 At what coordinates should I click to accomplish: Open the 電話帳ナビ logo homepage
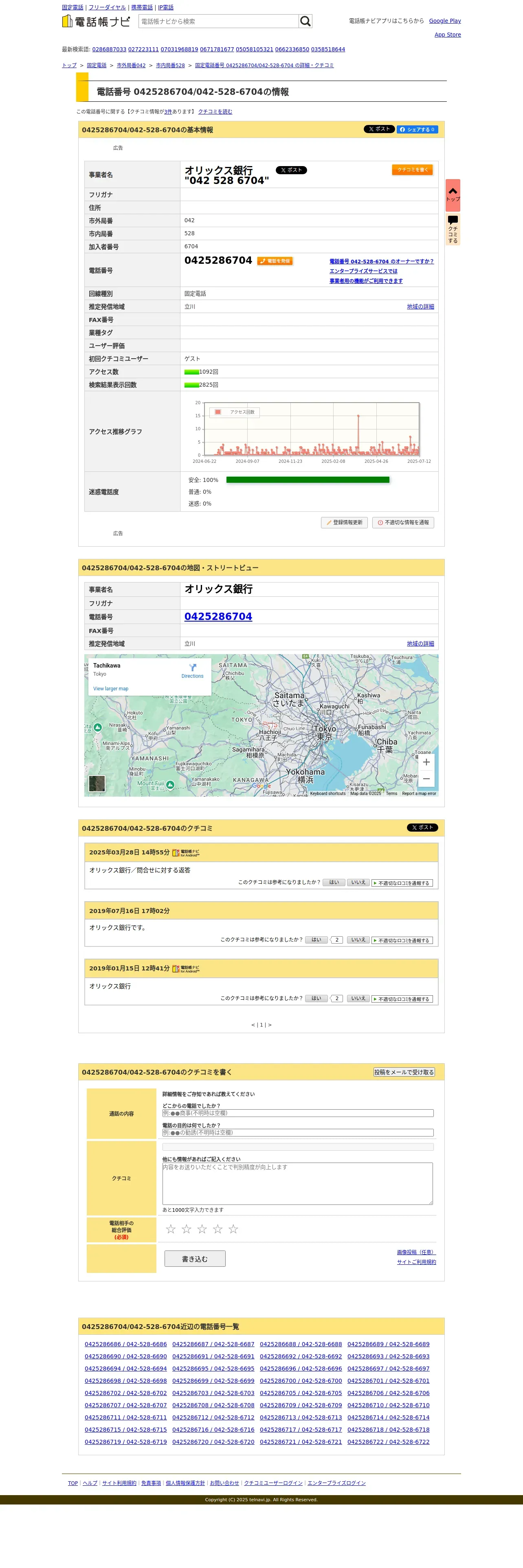pyautogui.click(x=96, y=21)
